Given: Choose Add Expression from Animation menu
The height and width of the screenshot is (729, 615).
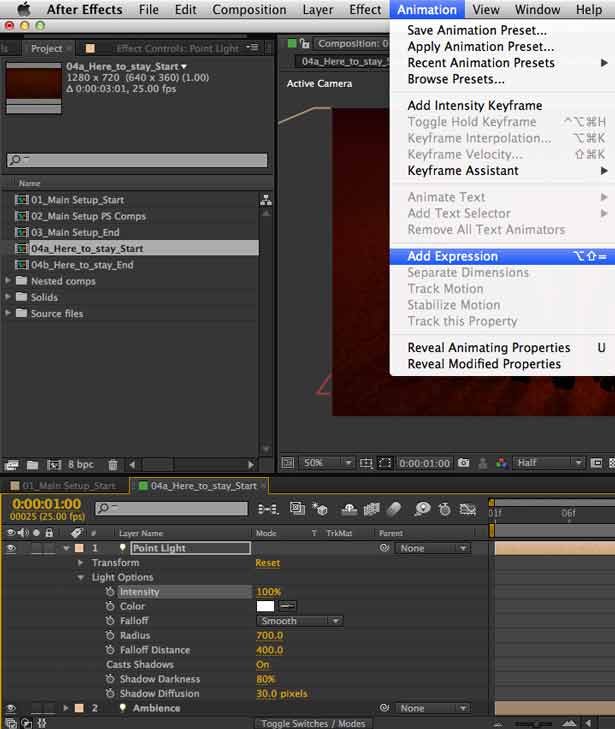Looking at the screenshot, I should tap(502, 256).
